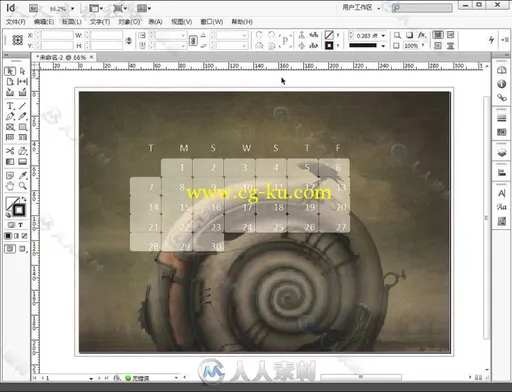The width and height of the screenshot is (512, 392).
Task: Open the View Options dropdown in application bar
Action: pyautogui.click(x=96, y=8)
